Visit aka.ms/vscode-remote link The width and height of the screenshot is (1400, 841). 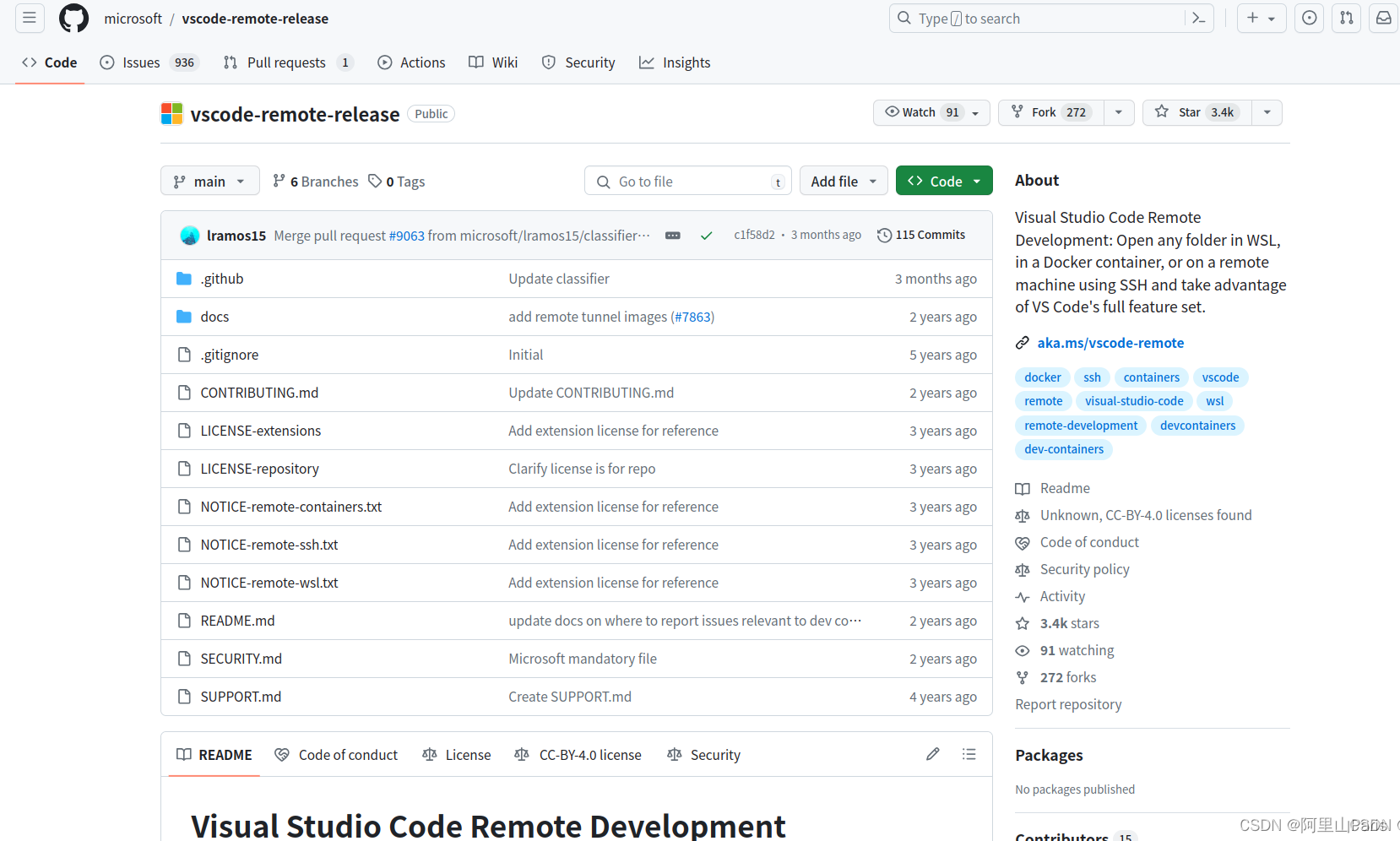coord(1110,343)
